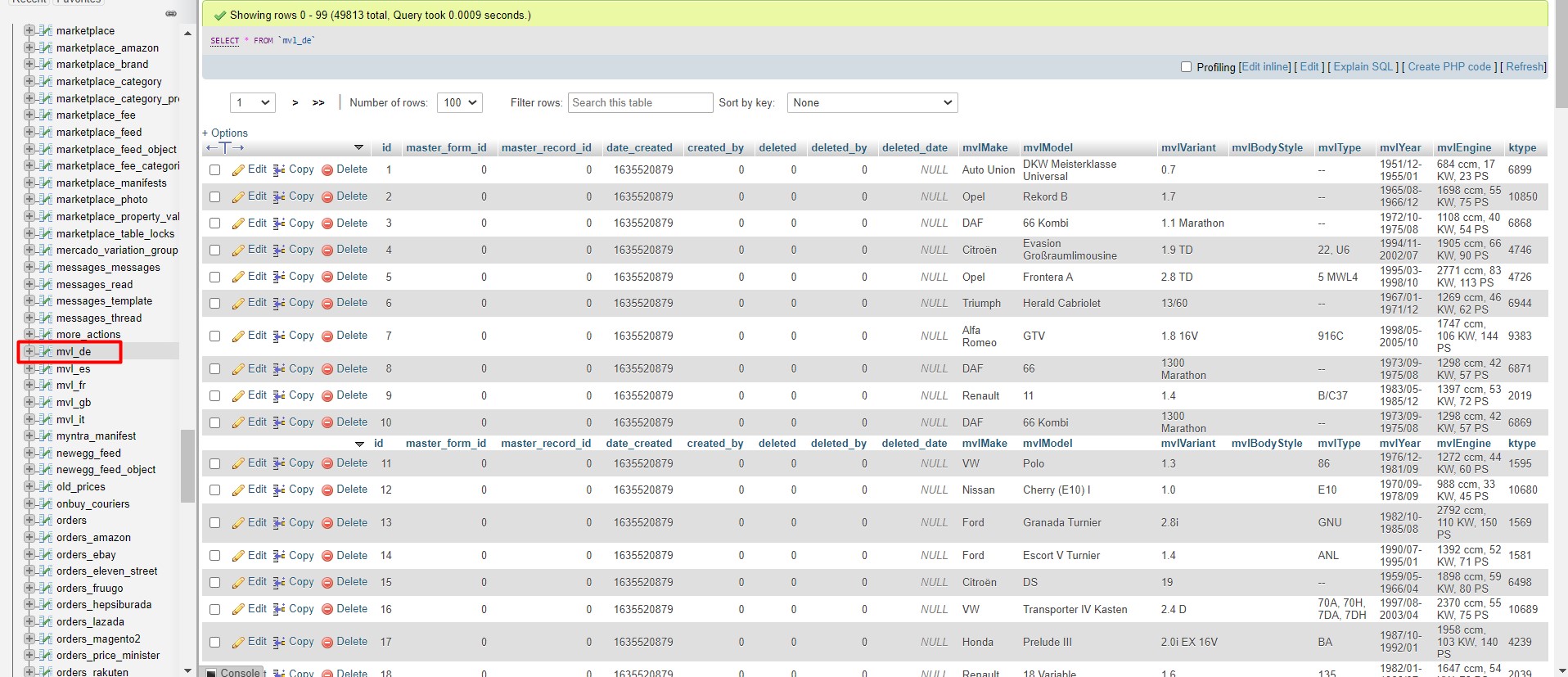The image size is (1568, 677).
Task: Open the + Options link
Action: click(x=225, y=133)
